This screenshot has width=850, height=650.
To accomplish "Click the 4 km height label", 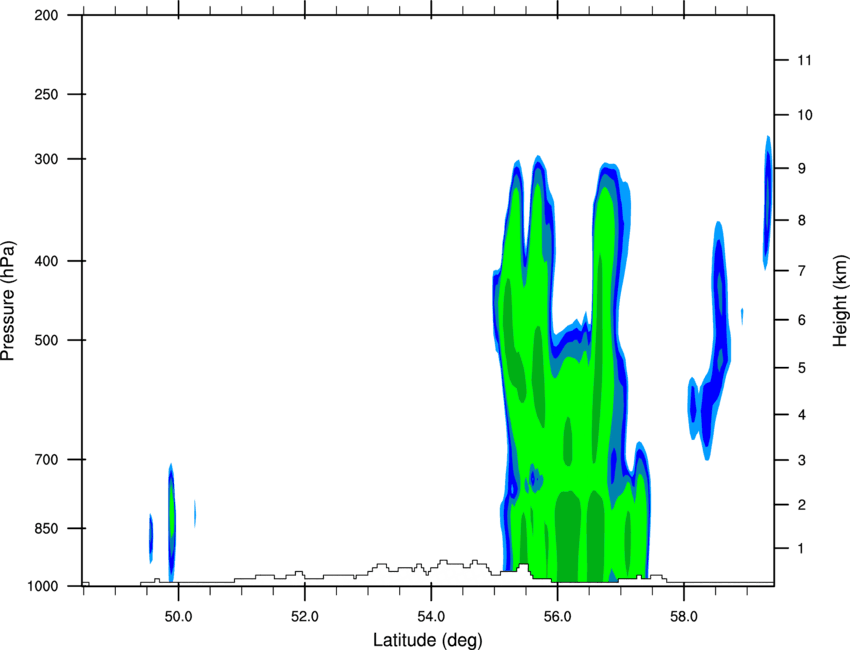I will click(x=801, y=415).
